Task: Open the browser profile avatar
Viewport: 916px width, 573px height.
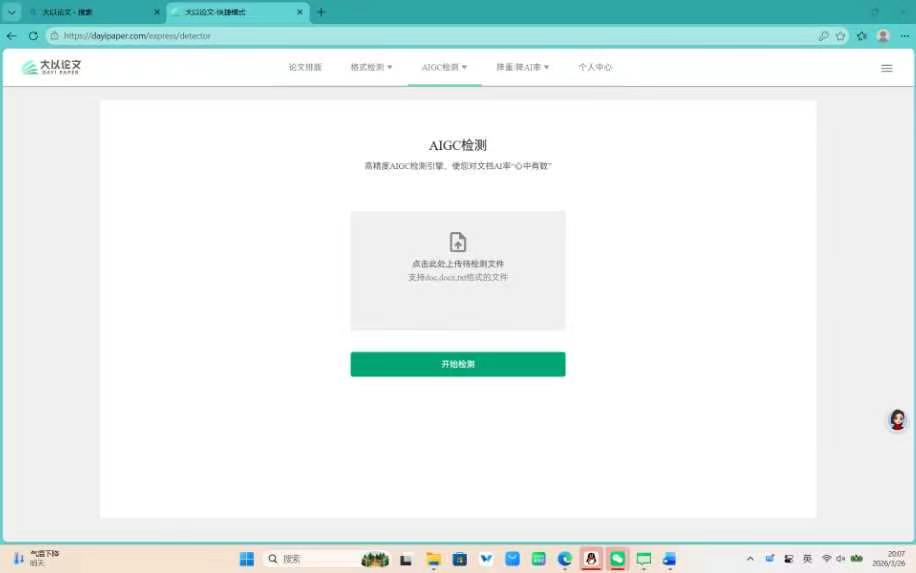Action: (x=883, y=35)
